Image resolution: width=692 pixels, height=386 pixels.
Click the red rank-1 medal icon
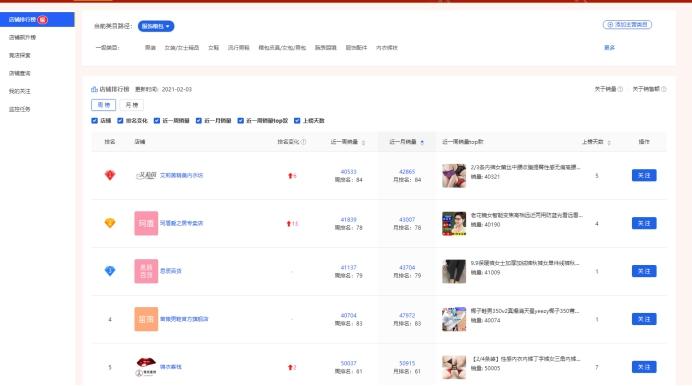point(110,175)
